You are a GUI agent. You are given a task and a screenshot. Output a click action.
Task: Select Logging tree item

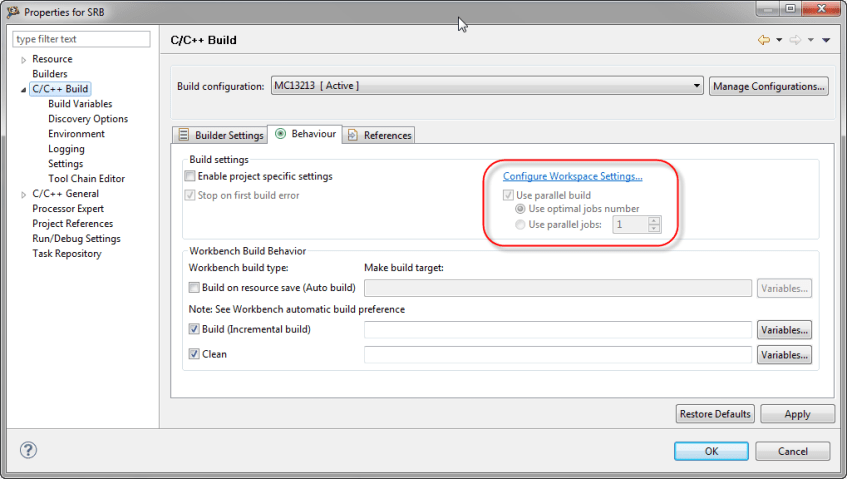(66, 149)
